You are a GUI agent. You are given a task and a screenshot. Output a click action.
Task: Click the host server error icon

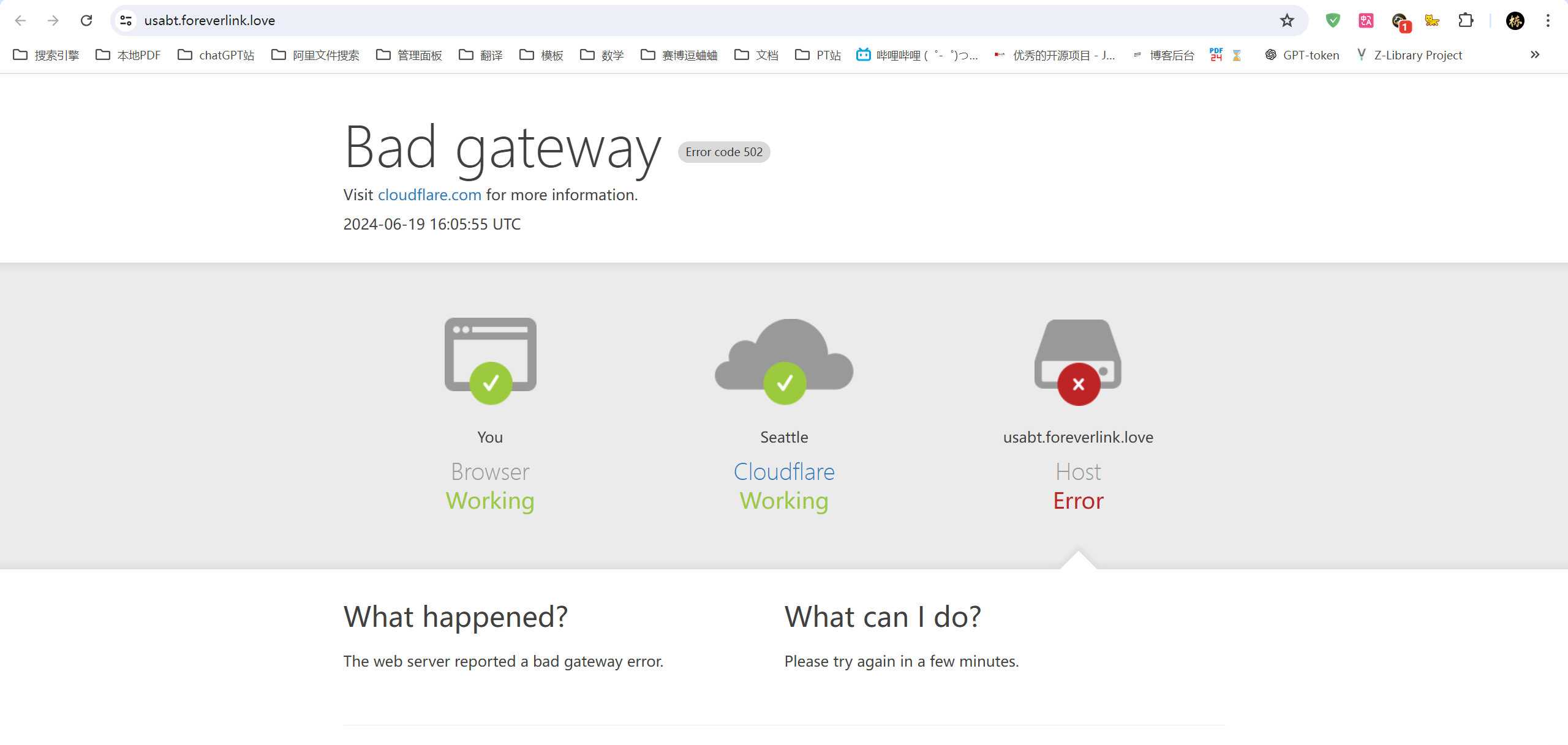(1078, 362)
